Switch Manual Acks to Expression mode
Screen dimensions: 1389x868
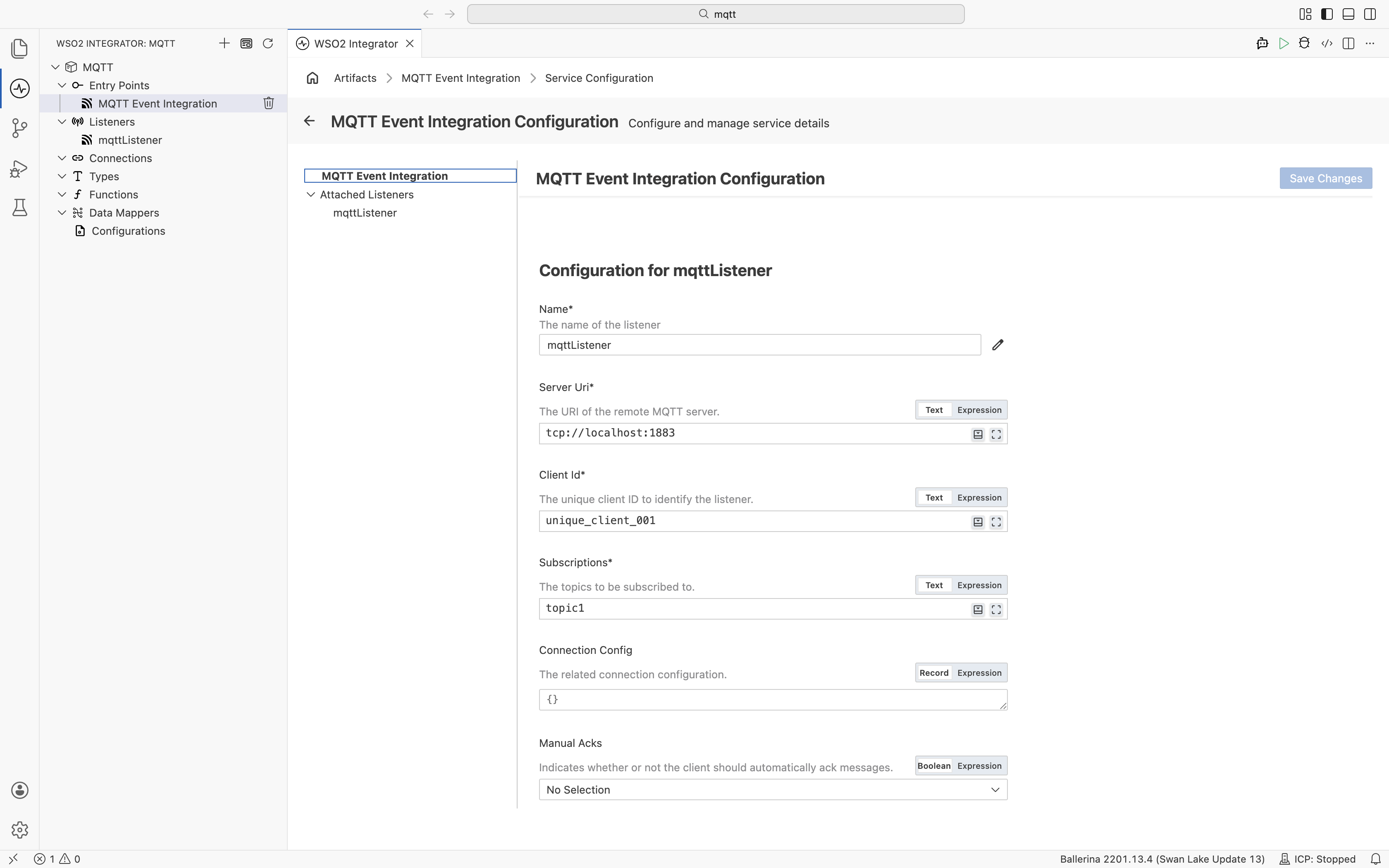(x=979, y=766)
